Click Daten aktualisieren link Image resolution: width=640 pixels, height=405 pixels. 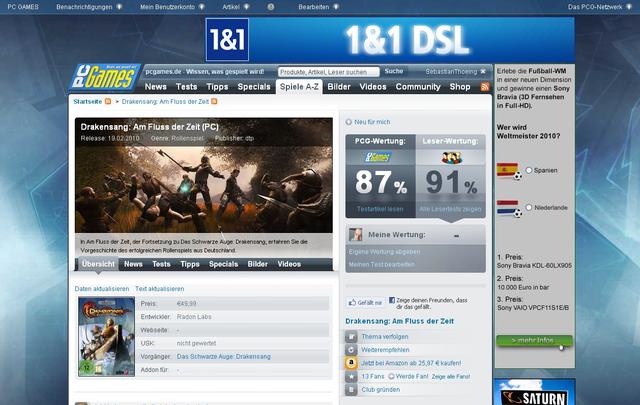coord(102,289)
